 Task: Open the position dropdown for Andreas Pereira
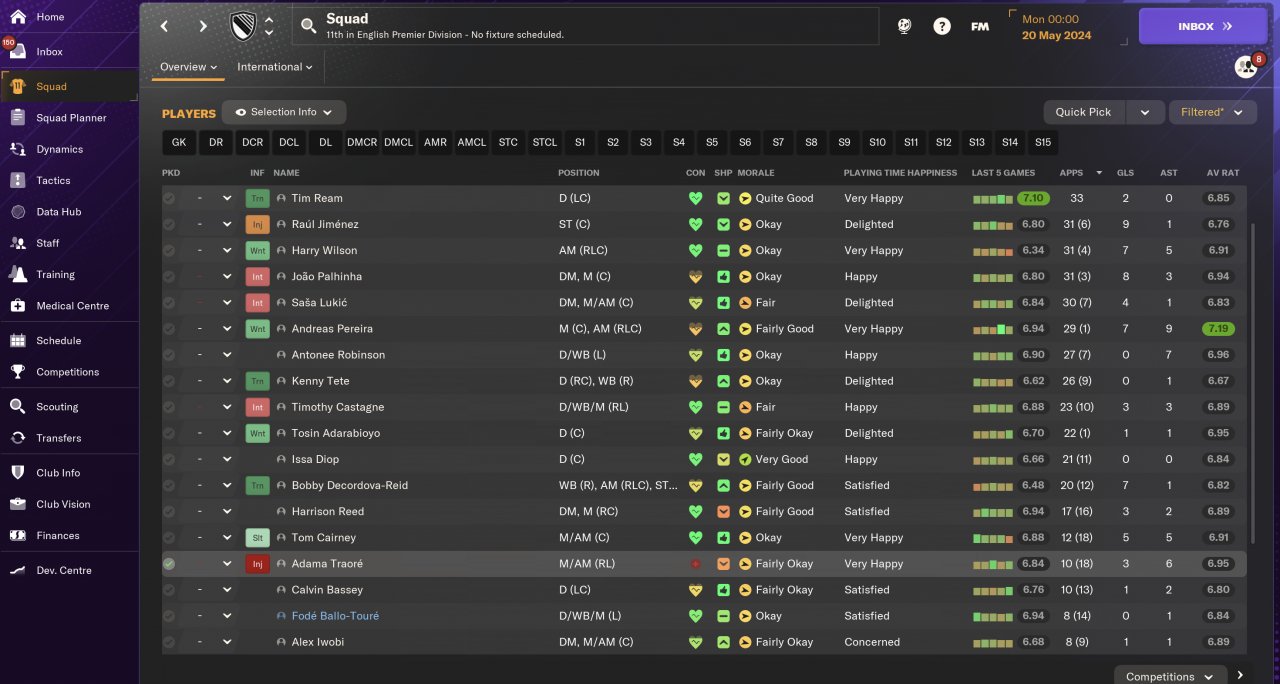pyautogui.click(x=227, y=328)
